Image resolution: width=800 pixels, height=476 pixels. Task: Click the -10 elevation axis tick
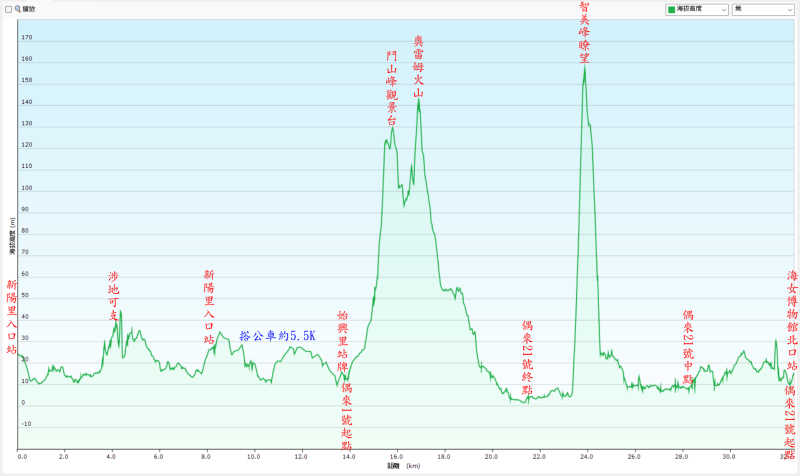(26, 424)
